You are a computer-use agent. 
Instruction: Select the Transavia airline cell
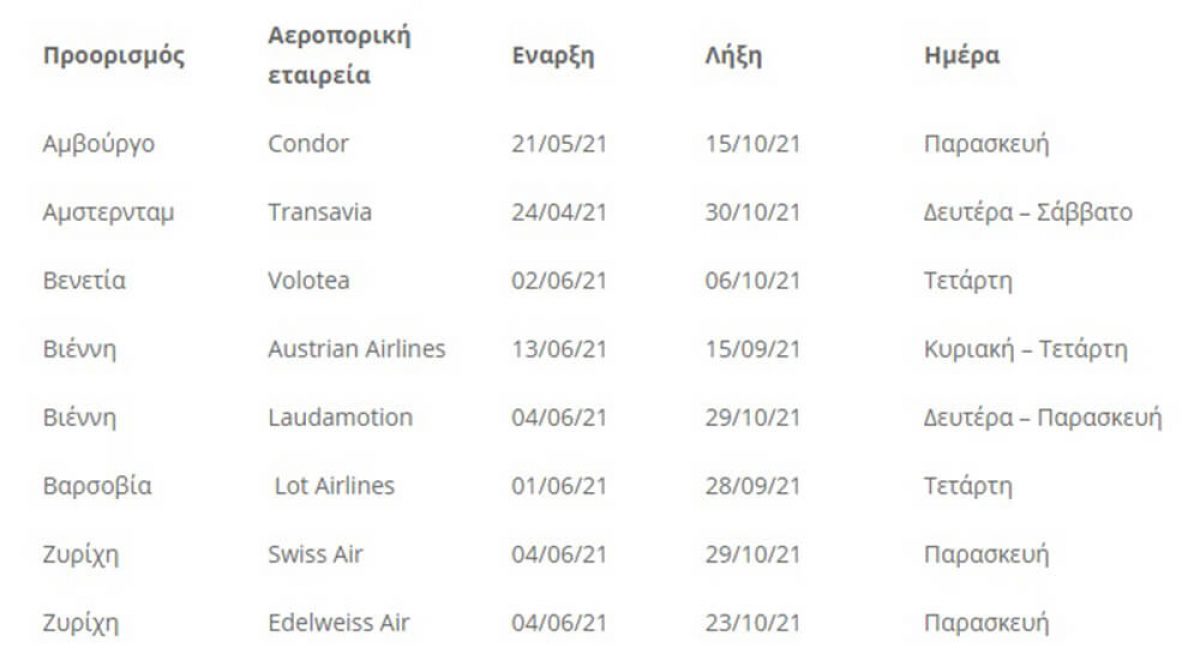[x=320, y=212]
